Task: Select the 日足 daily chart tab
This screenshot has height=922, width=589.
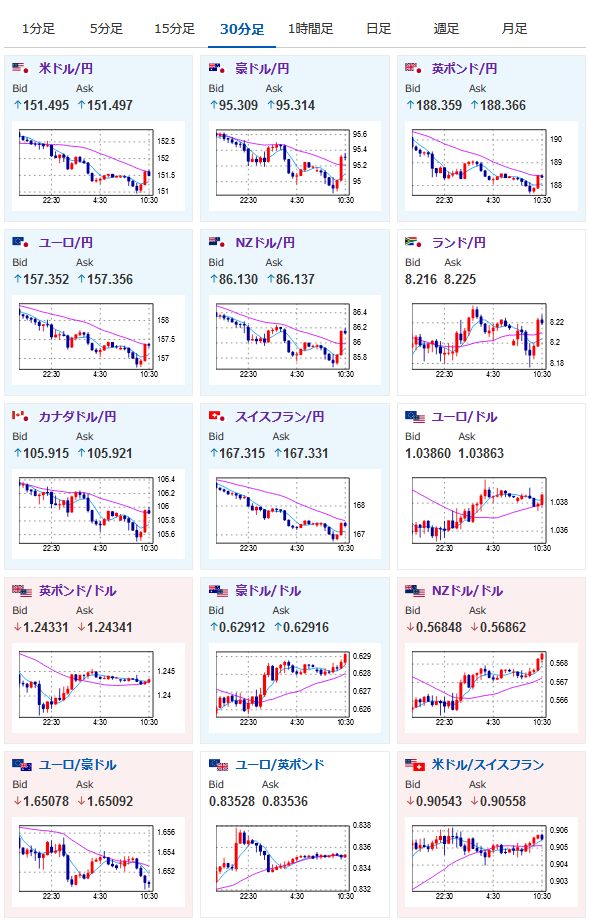Action: click(378, 28)
